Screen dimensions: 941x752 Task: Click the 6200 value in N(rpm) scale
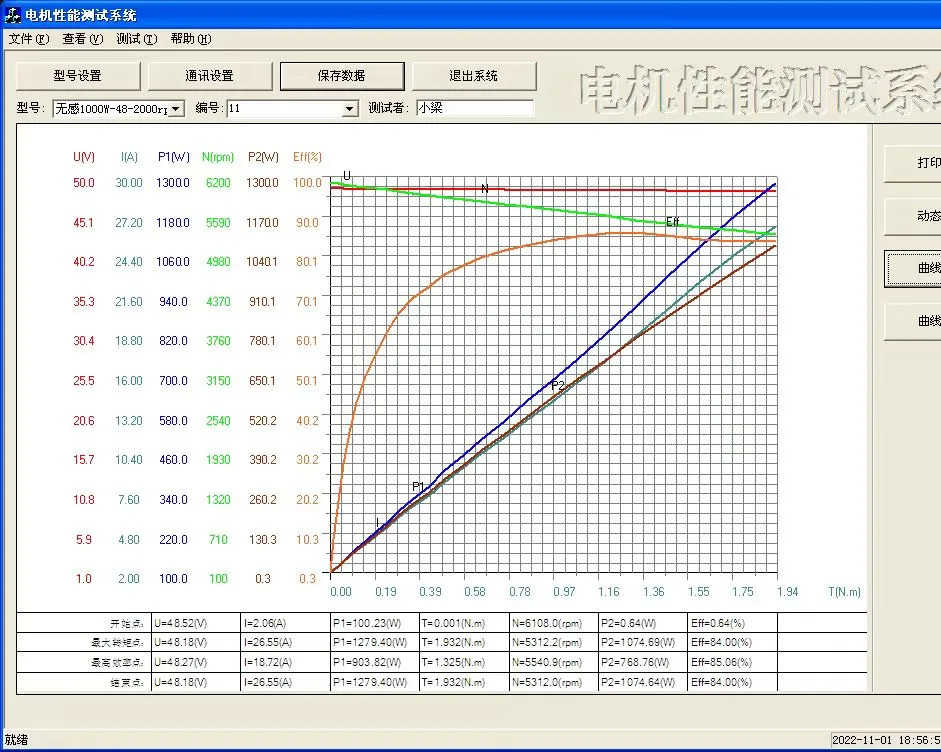point(218,183)
